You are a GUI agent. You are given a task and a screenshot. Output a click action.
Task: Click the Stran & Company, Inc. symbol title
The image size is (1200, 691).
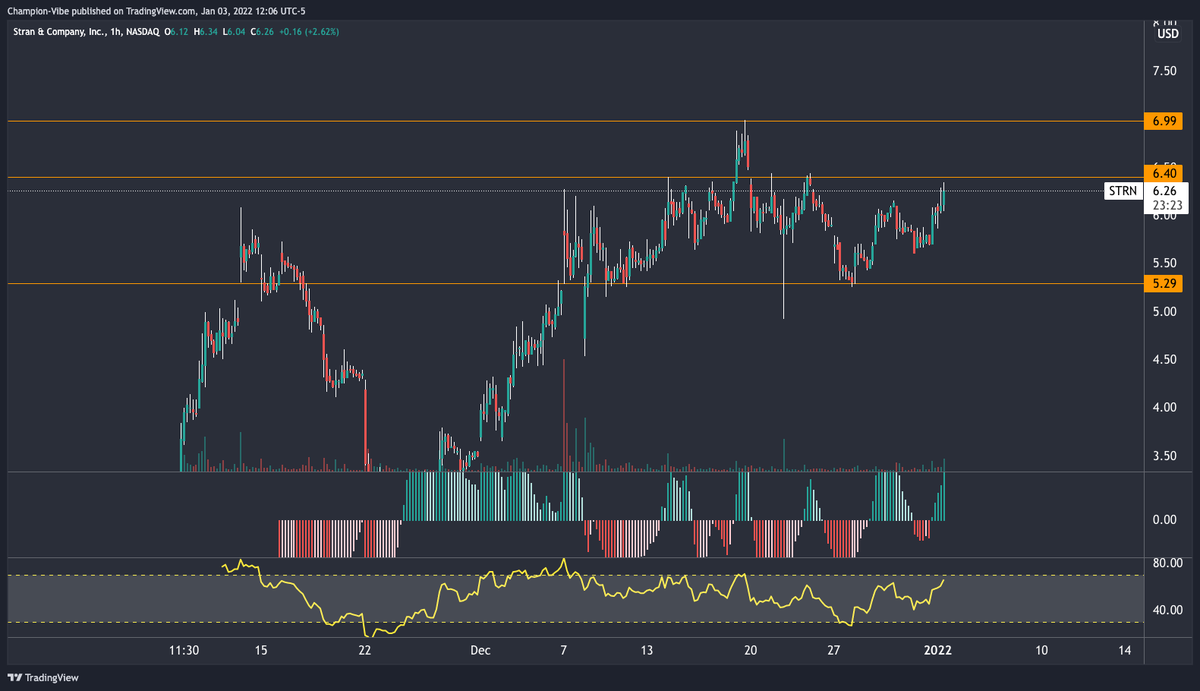tap(60, 32)
